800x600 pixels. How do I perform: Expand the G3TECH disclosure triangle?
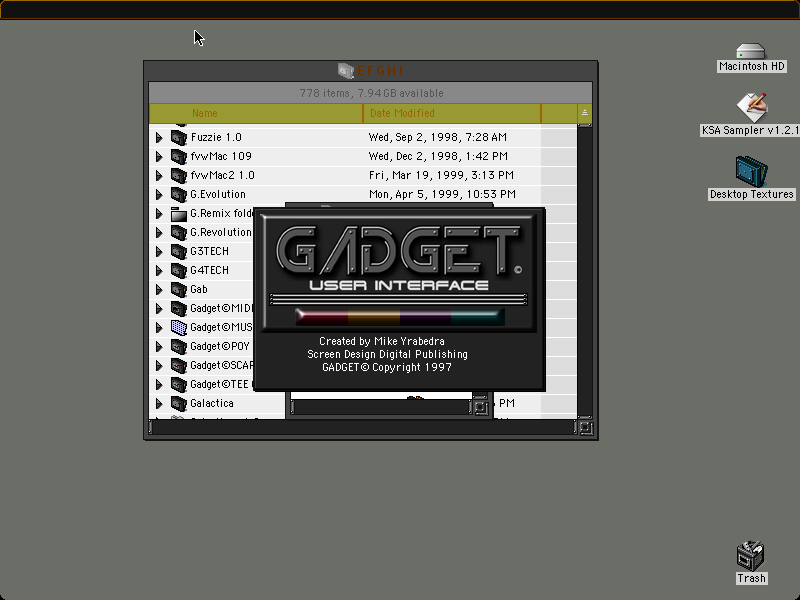pos(159,252)
